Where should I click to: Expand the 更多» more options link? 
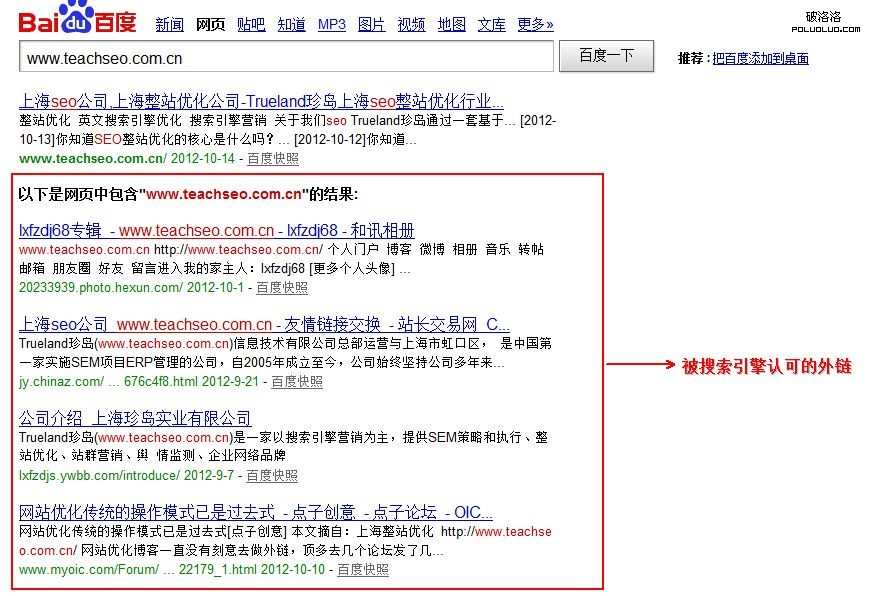(x=535, y=25)
